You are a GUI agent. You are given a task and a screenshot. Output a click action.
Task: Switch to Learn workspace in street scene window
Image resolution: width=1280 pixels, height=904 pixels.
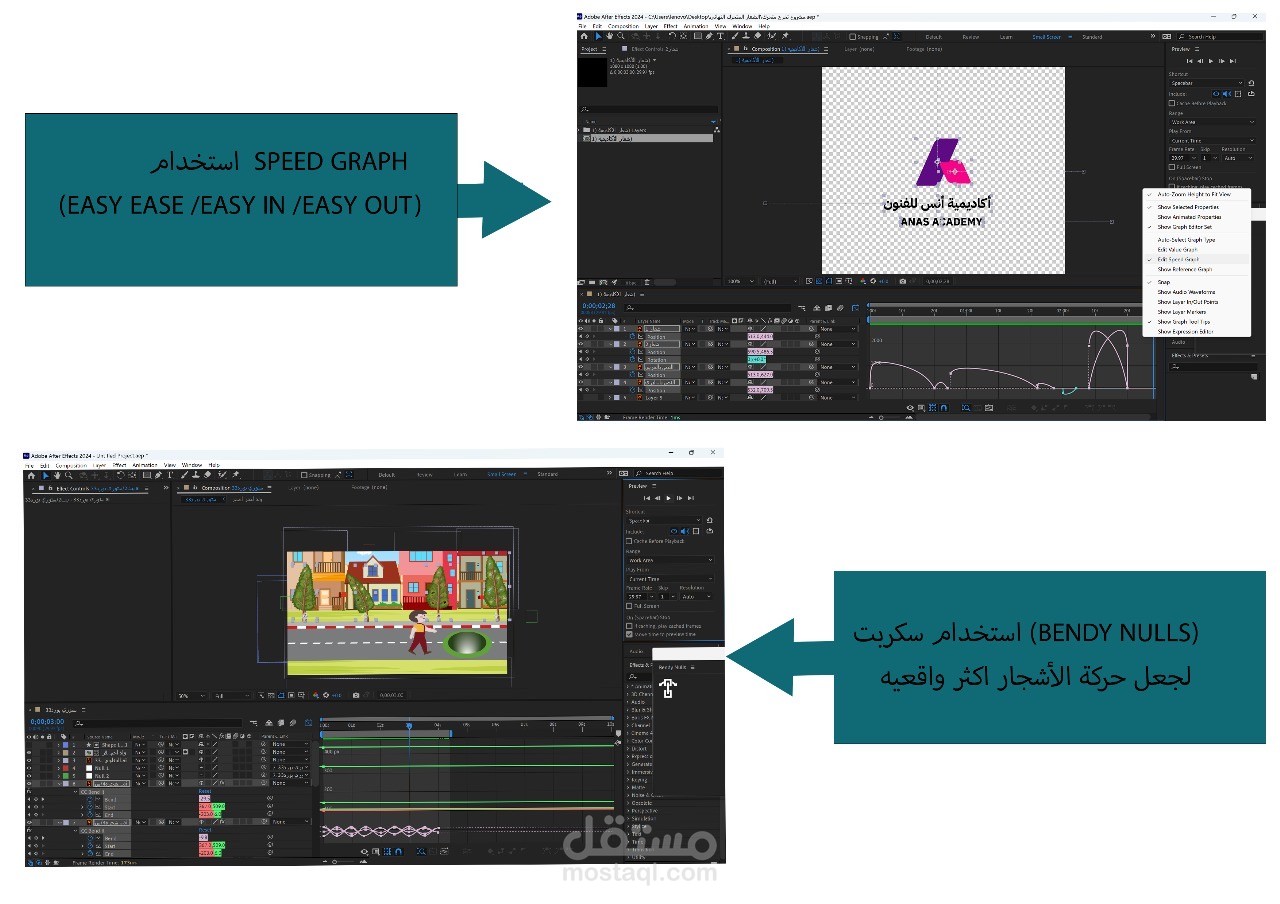point(460,474)
